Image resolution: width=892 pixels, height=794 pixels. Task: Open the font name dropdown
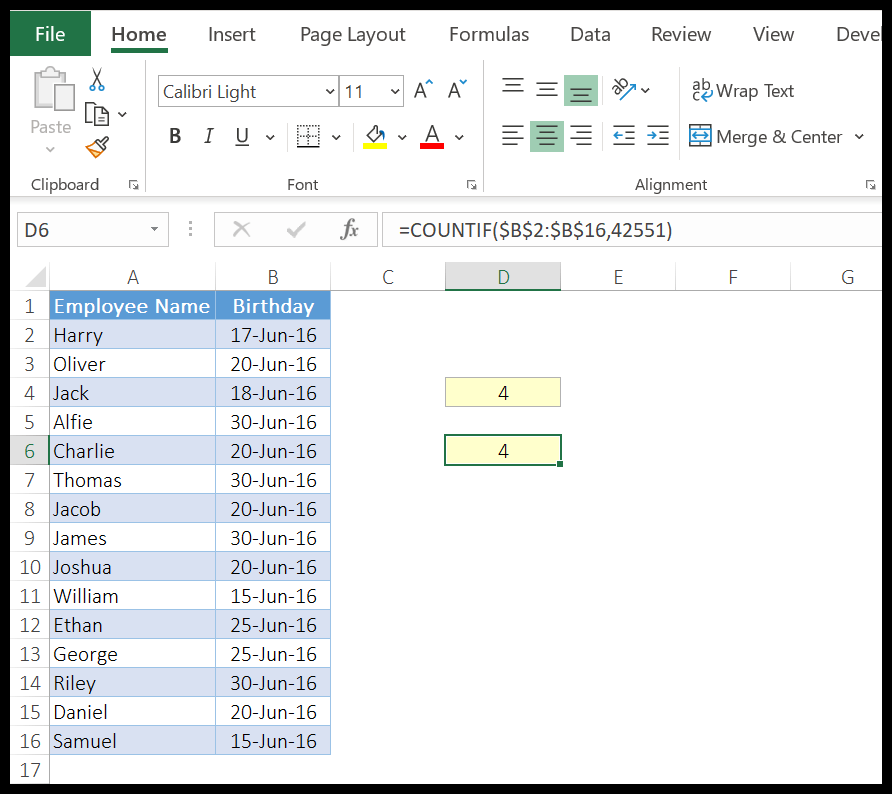point(331,91)
